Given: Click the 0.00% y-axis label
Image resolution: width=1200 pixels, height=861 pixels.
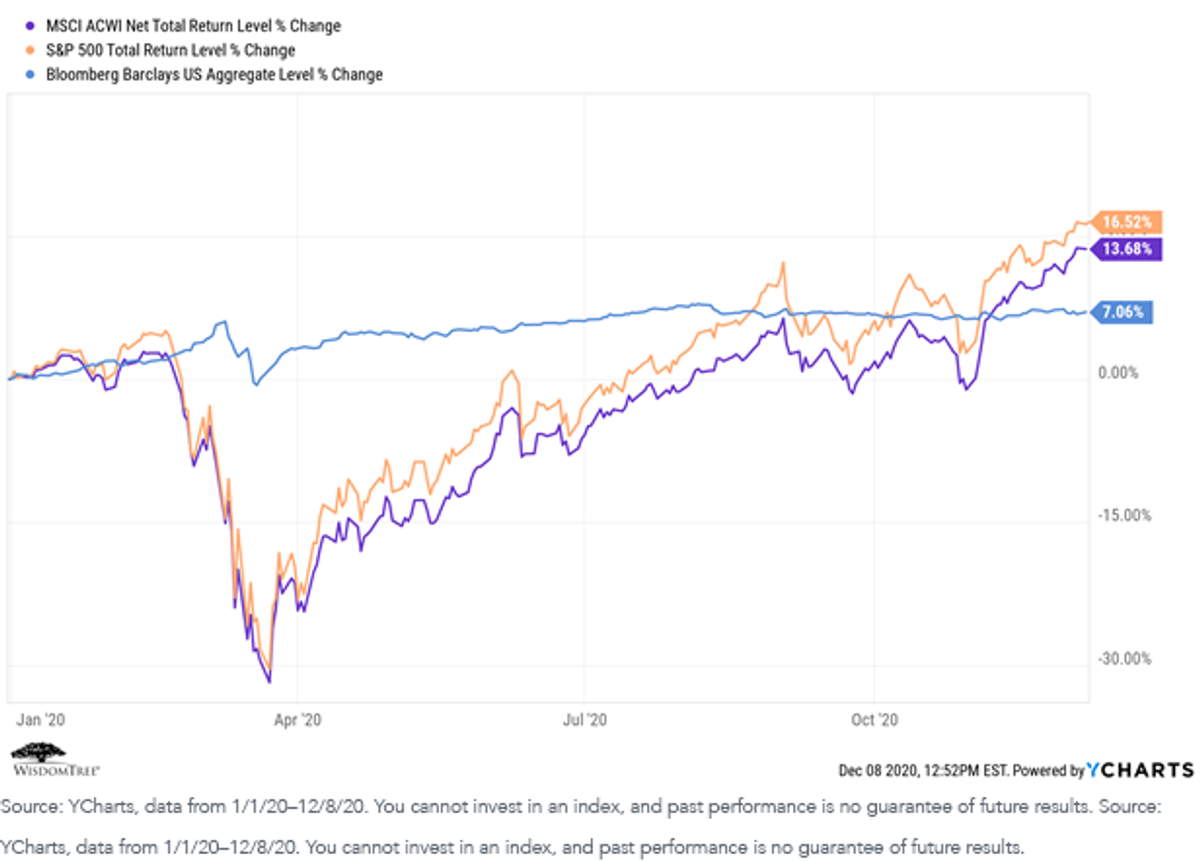Looking at the screenshot, I should tap(1119, 373).
